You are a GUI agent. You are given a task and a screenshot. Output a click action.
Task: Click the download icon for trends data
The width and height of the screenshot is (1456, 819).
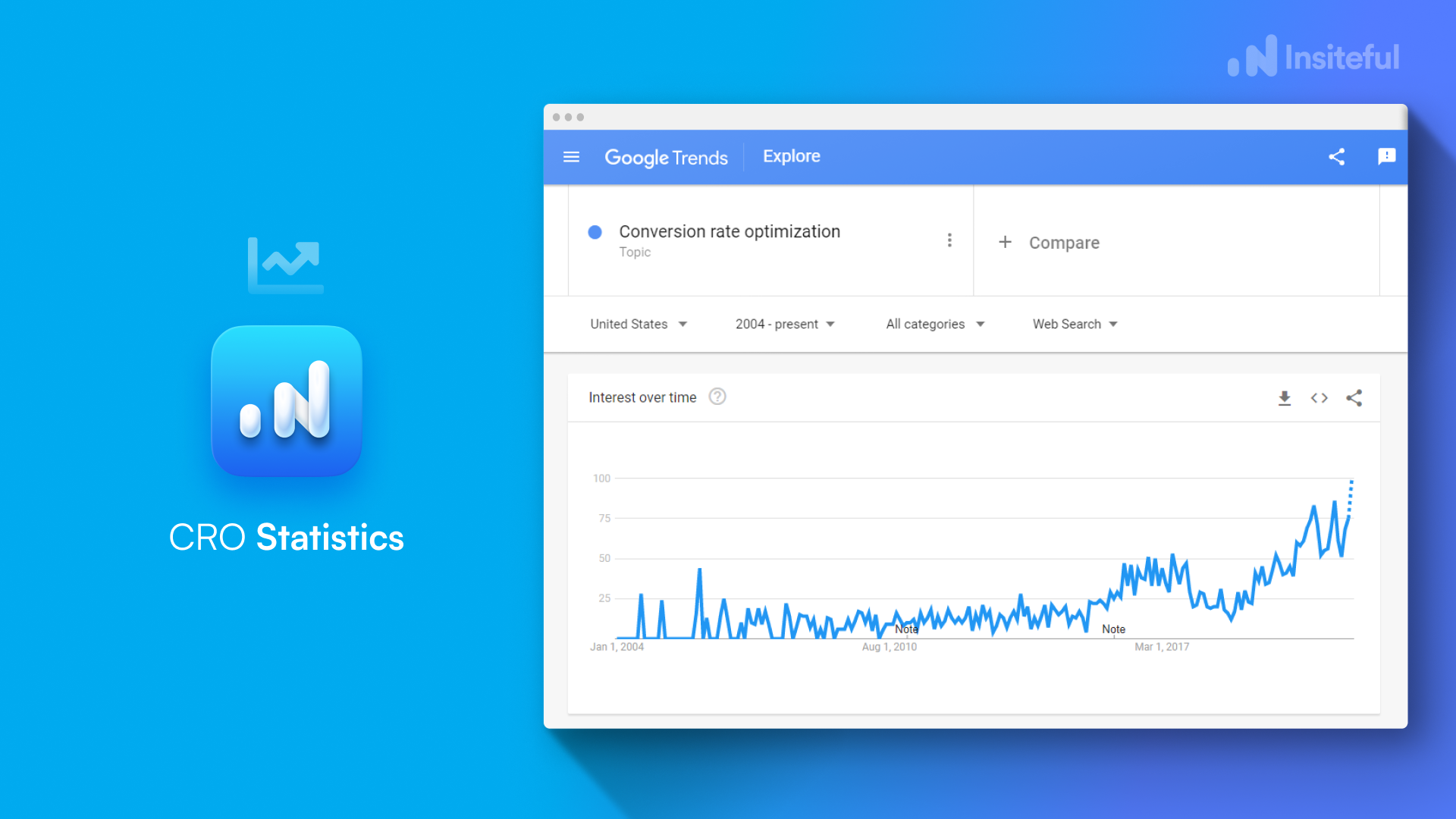pos(1284,397)
